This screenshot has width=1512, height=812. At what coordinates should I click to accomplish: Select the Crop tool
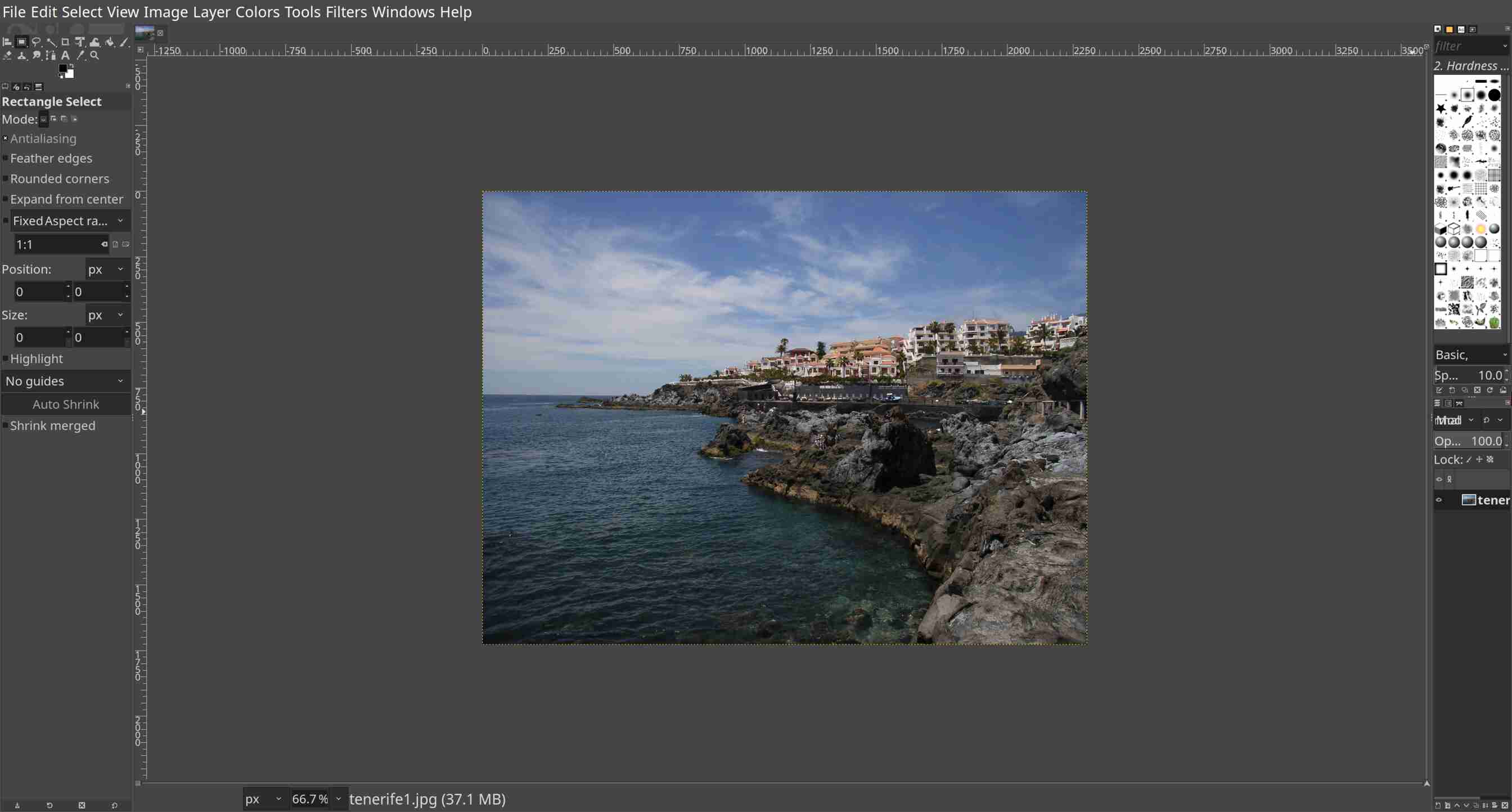coord(65,42)
